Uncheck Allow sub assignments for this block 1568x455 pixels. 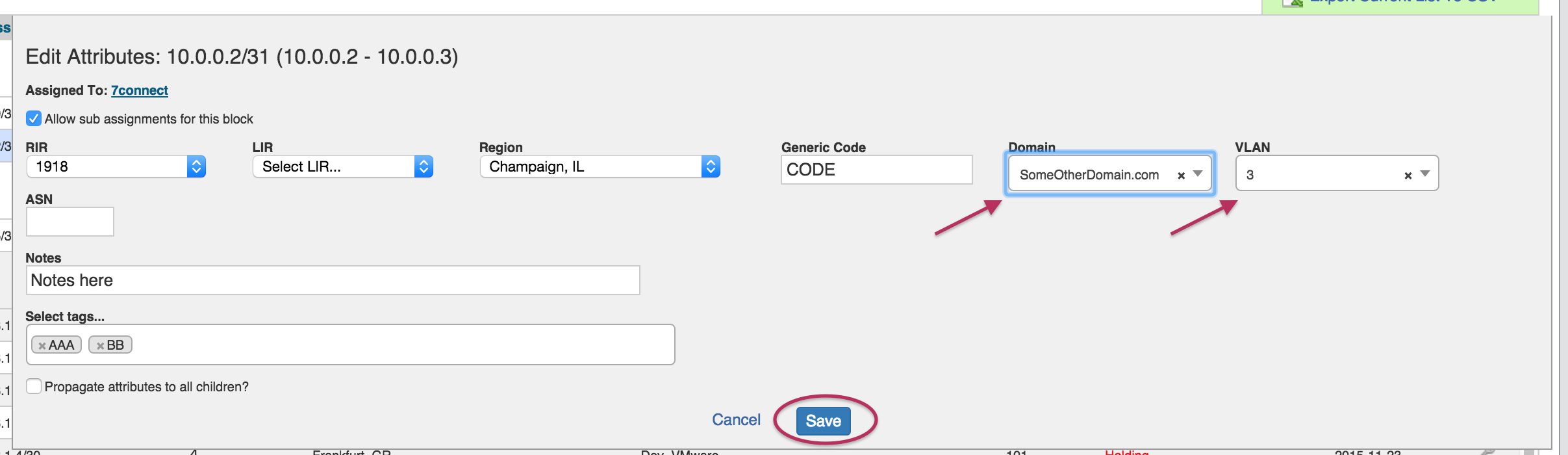(34, 119)
